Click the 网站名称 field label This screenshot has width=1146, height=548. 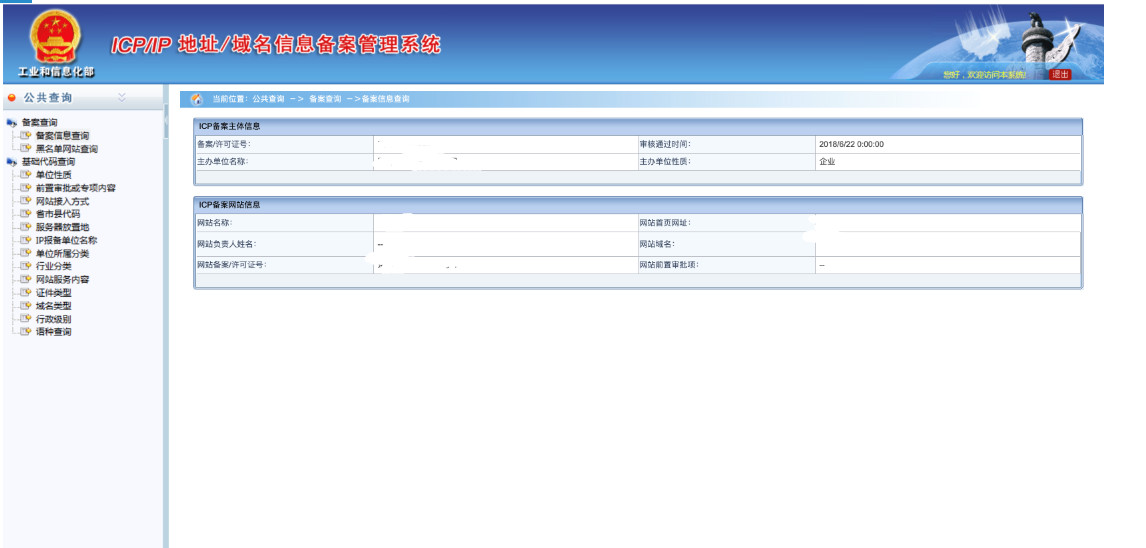click(x=214, y=223)
